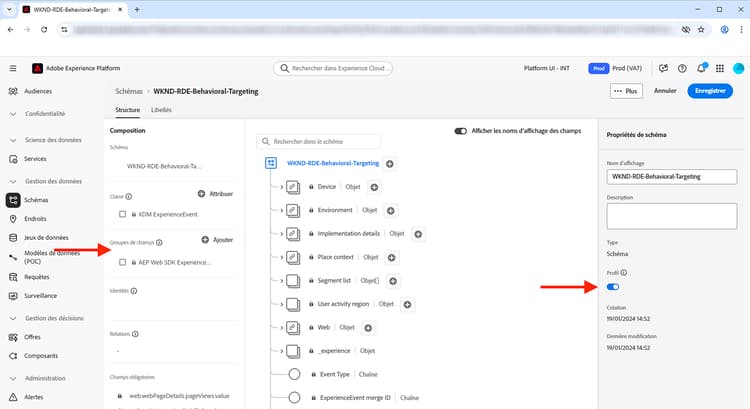Toggle Afficher les noms d'affichage des champs
This screenshot has width=750, height=409.
click(x=461, y=131)
